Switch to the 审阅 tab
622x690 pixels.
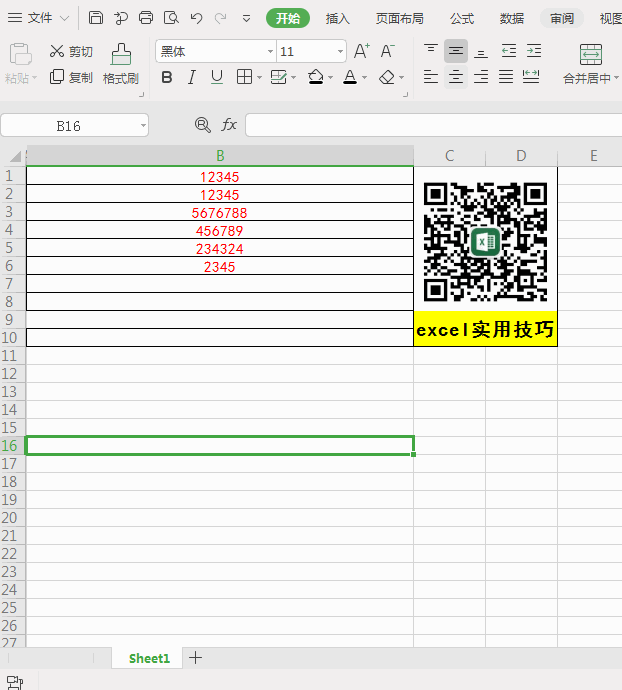pyautogui.click(x=562, y=18)
